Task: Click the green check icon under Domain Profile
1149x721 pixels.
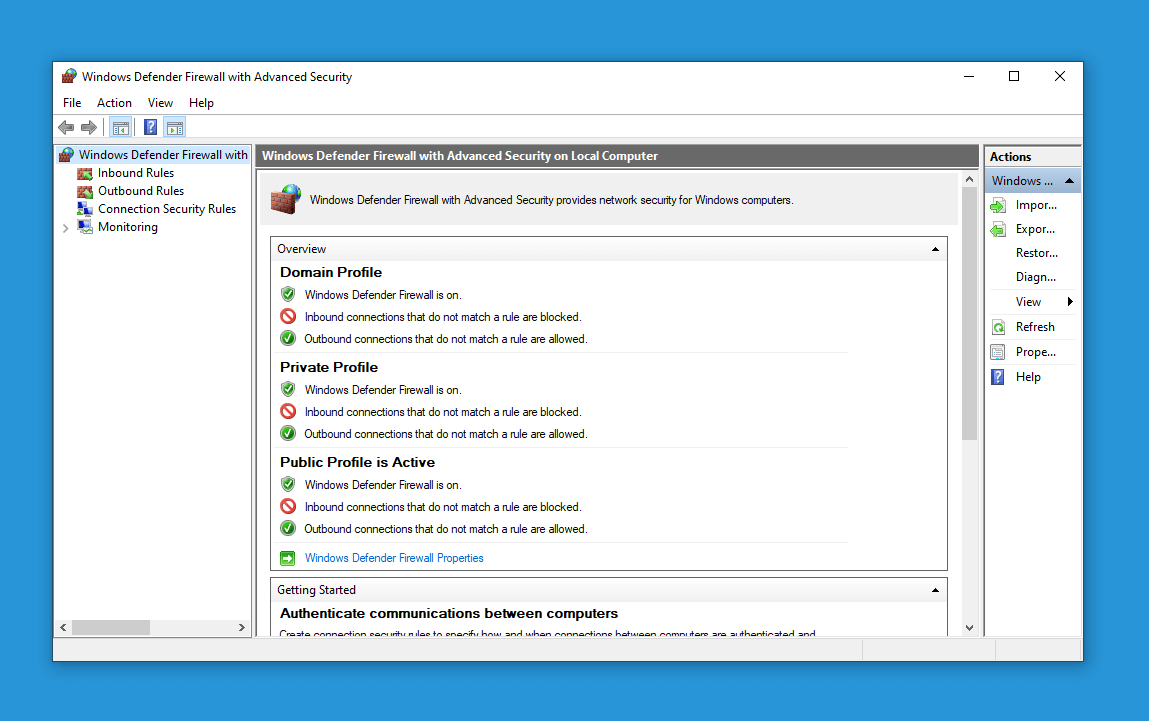Action: [x=288, y=339]
